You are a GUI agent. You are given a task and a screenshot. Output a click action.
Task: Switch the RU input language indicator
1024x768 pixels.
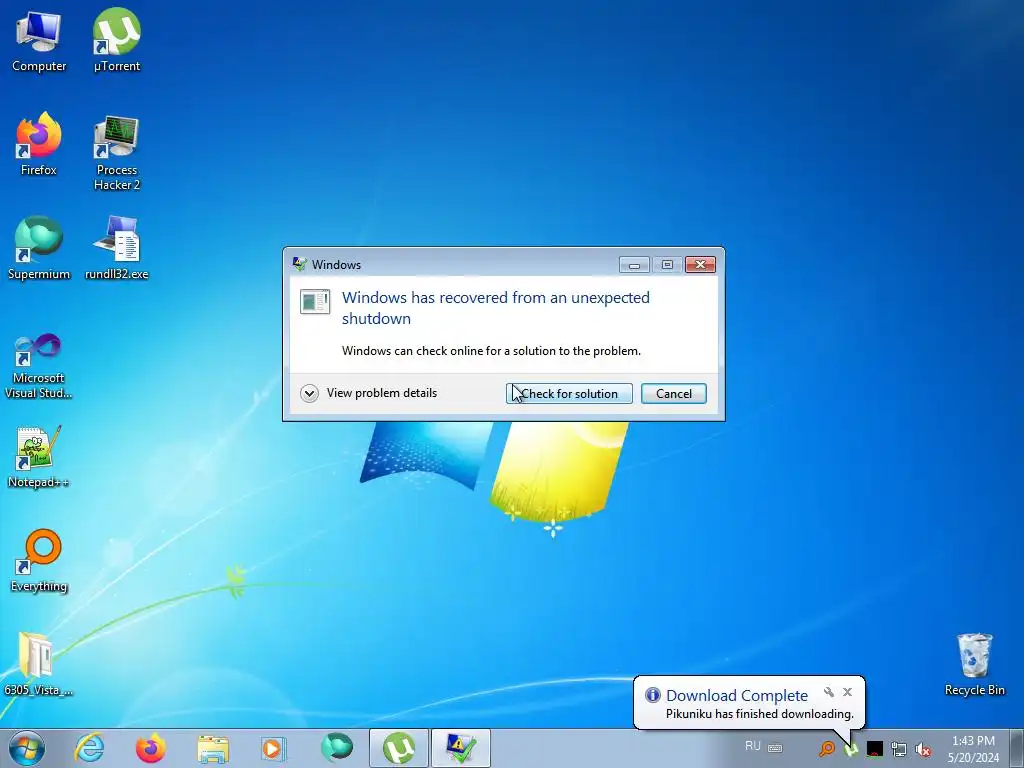coord(752,746)
